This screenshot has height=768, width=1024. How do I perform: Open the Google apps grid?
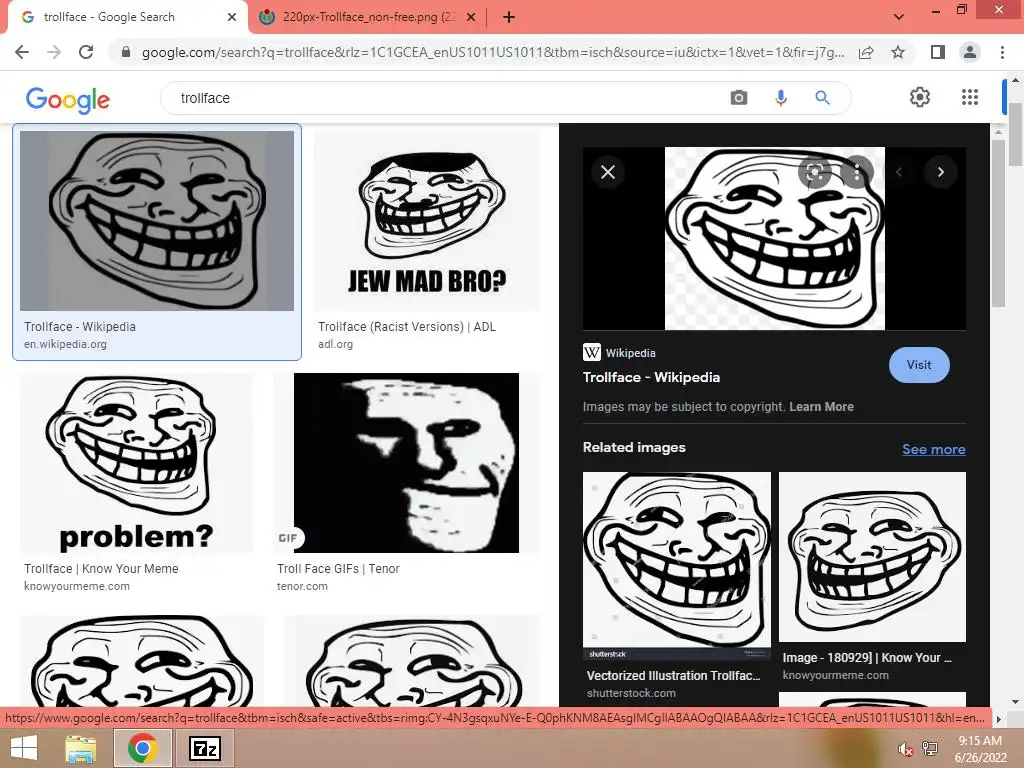click(x=970, y=97)
